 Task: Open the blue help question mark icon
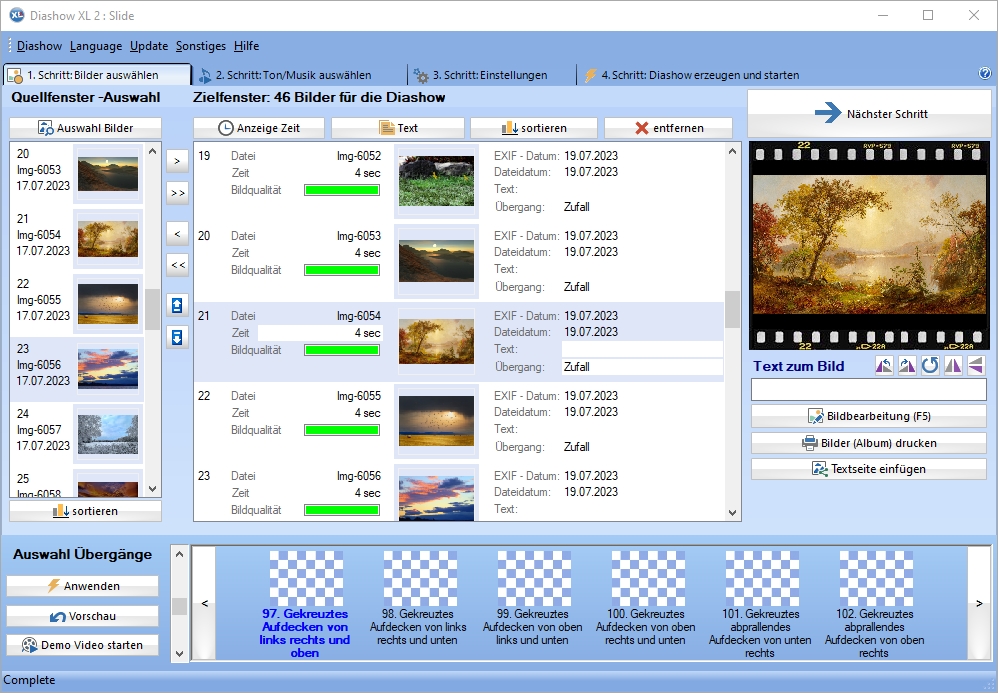[x=985, y=73]
